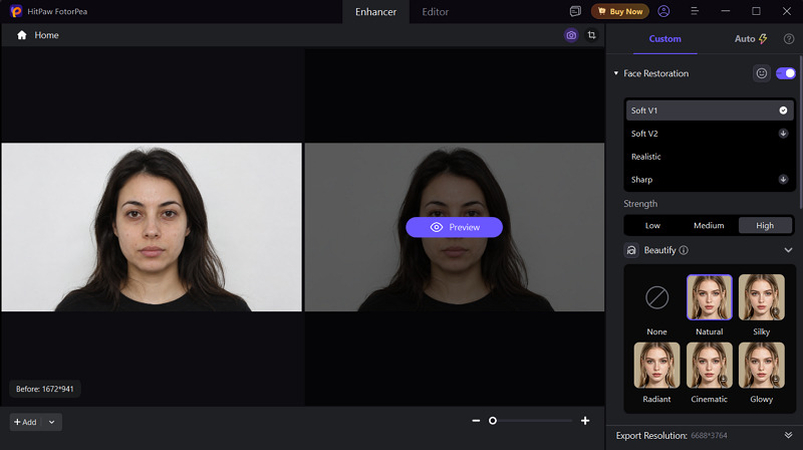Click the Strength label
Image resolution: width=803 pixels, height=450 pixels.
pos(640,204)
